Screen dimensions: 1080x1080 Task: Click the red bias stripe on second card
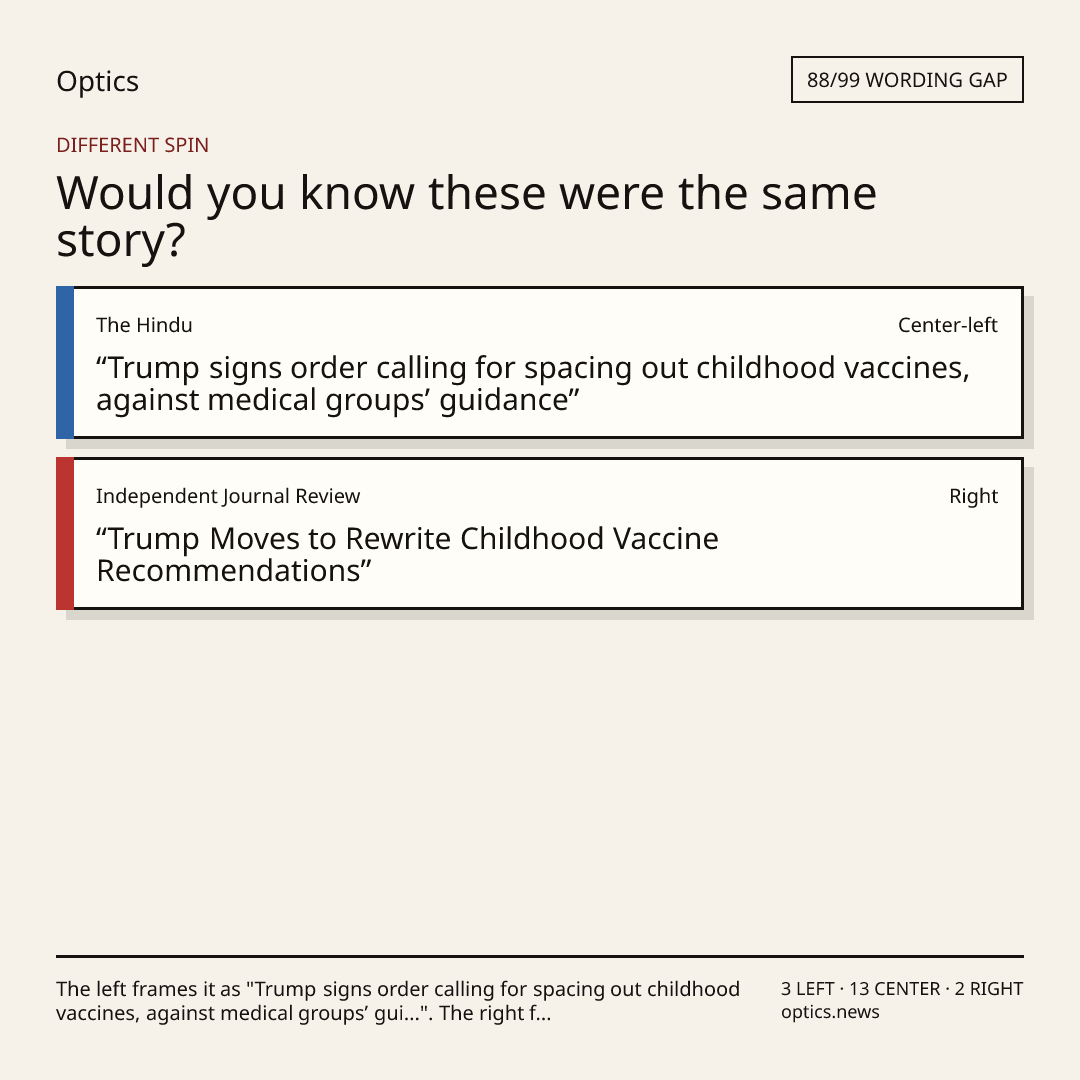click(x=65, y=533)
